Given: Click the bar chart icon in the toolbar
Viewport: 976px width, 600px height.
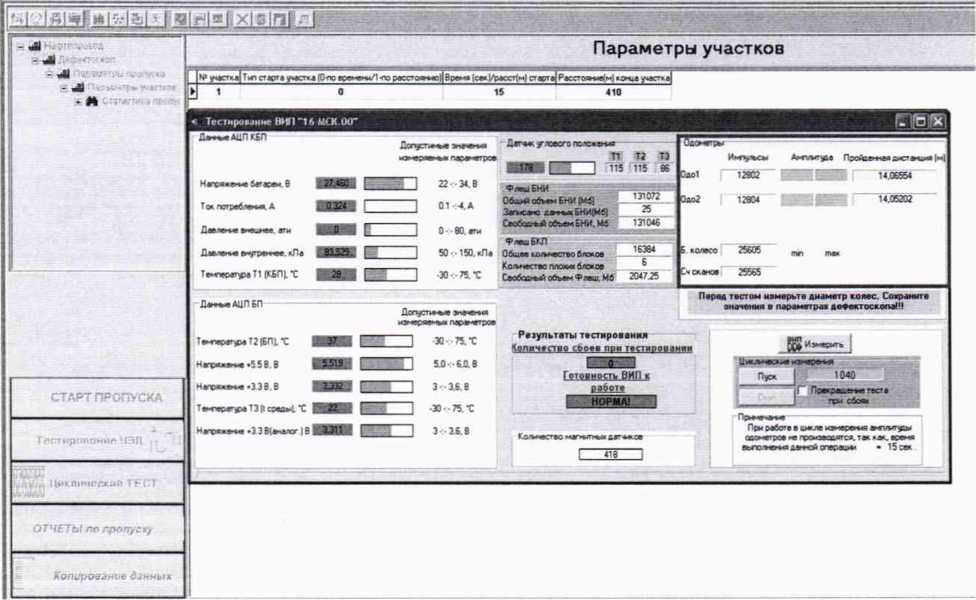Looking at the screenshot, I should point(98,20).
